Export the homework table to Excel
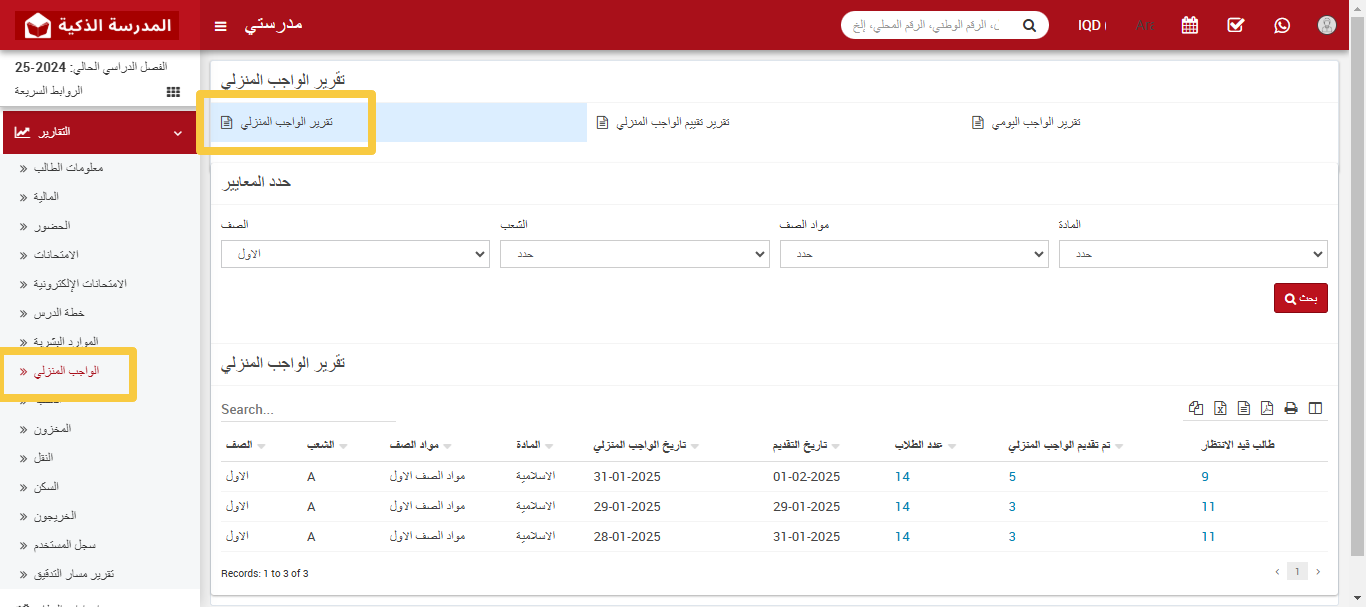The height and width of the screenshot is (607, 1366). [1220, 408]
